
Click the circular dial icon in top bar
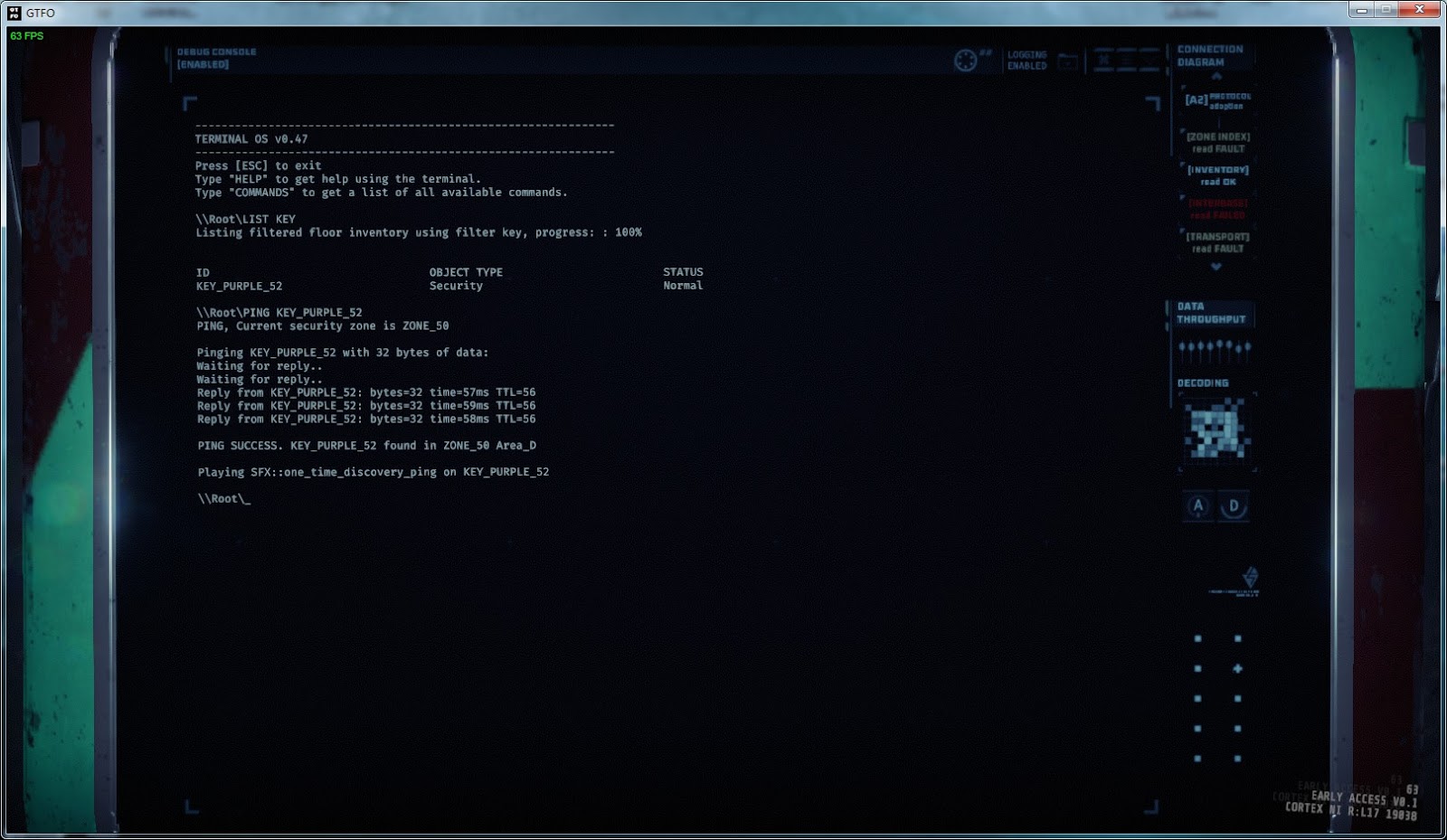pos(966,61)
